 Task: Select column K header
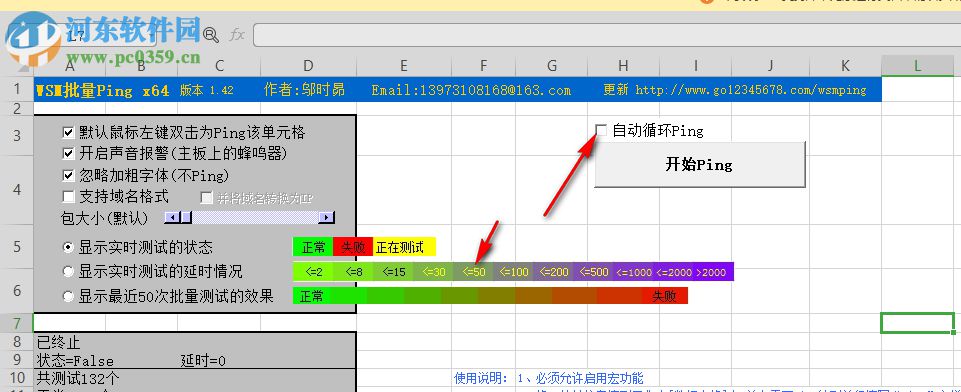click(x=845, y=65)
